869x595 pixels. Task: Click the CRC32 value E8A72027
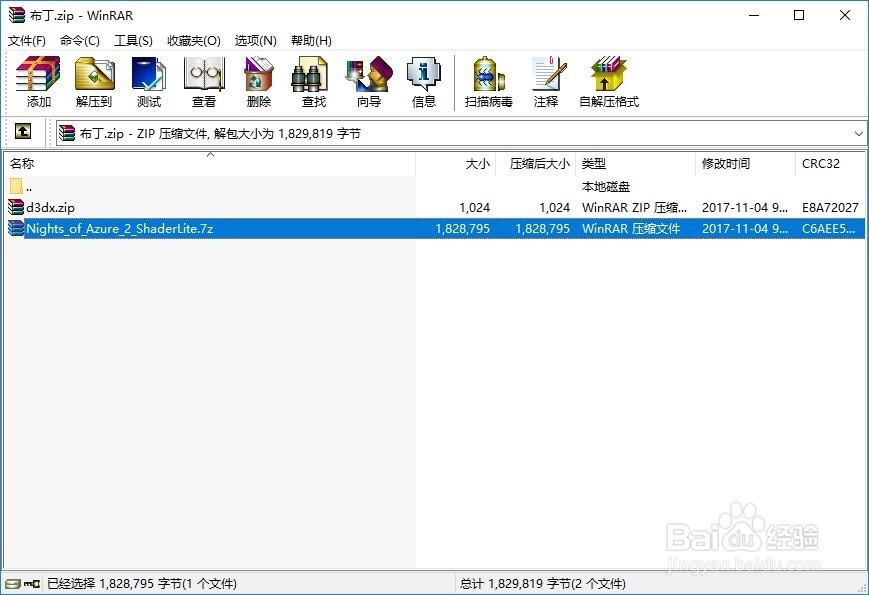tap(830, 208)
